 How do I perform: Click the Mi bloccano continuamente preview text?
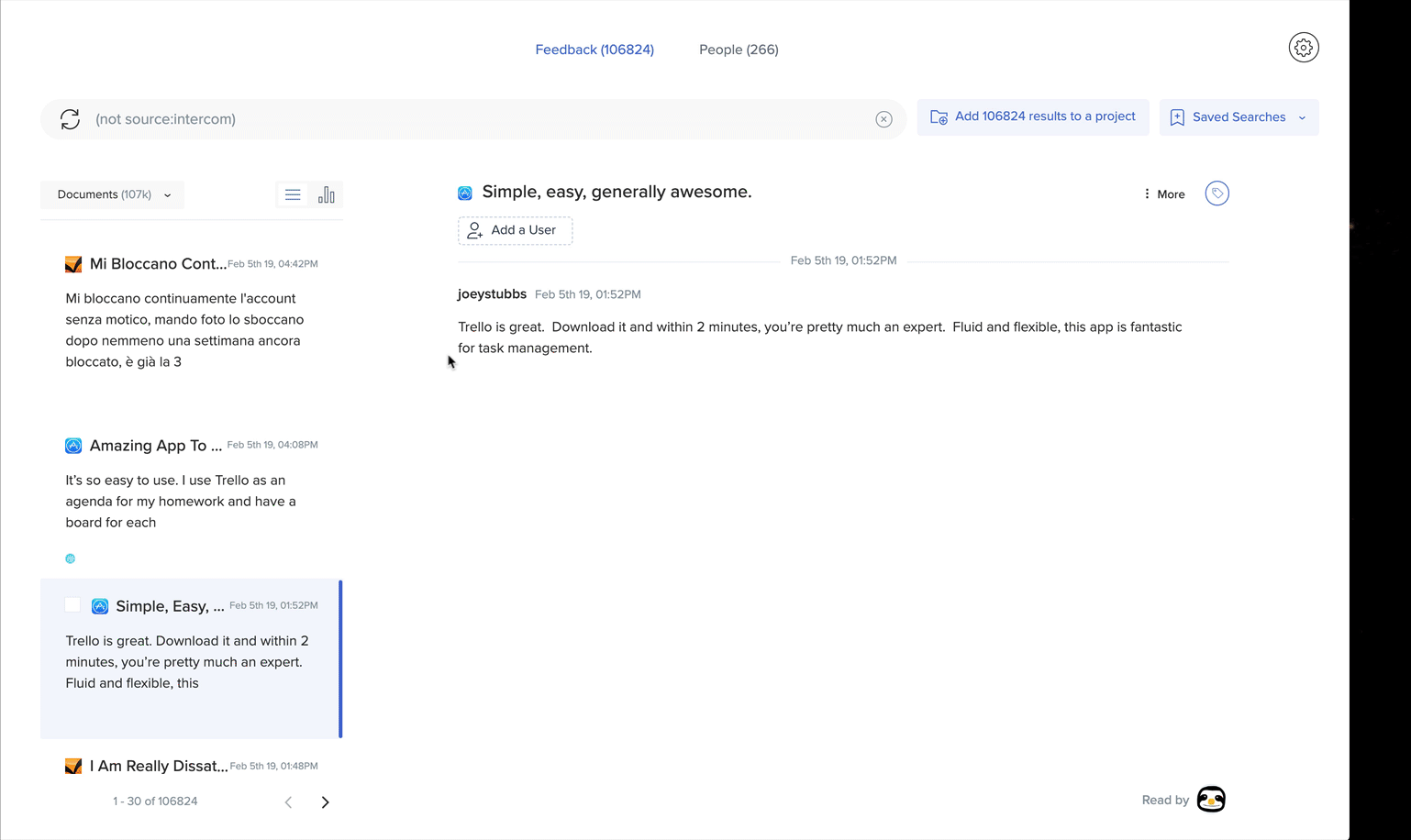pyautogui.click(x=184, y=330)
